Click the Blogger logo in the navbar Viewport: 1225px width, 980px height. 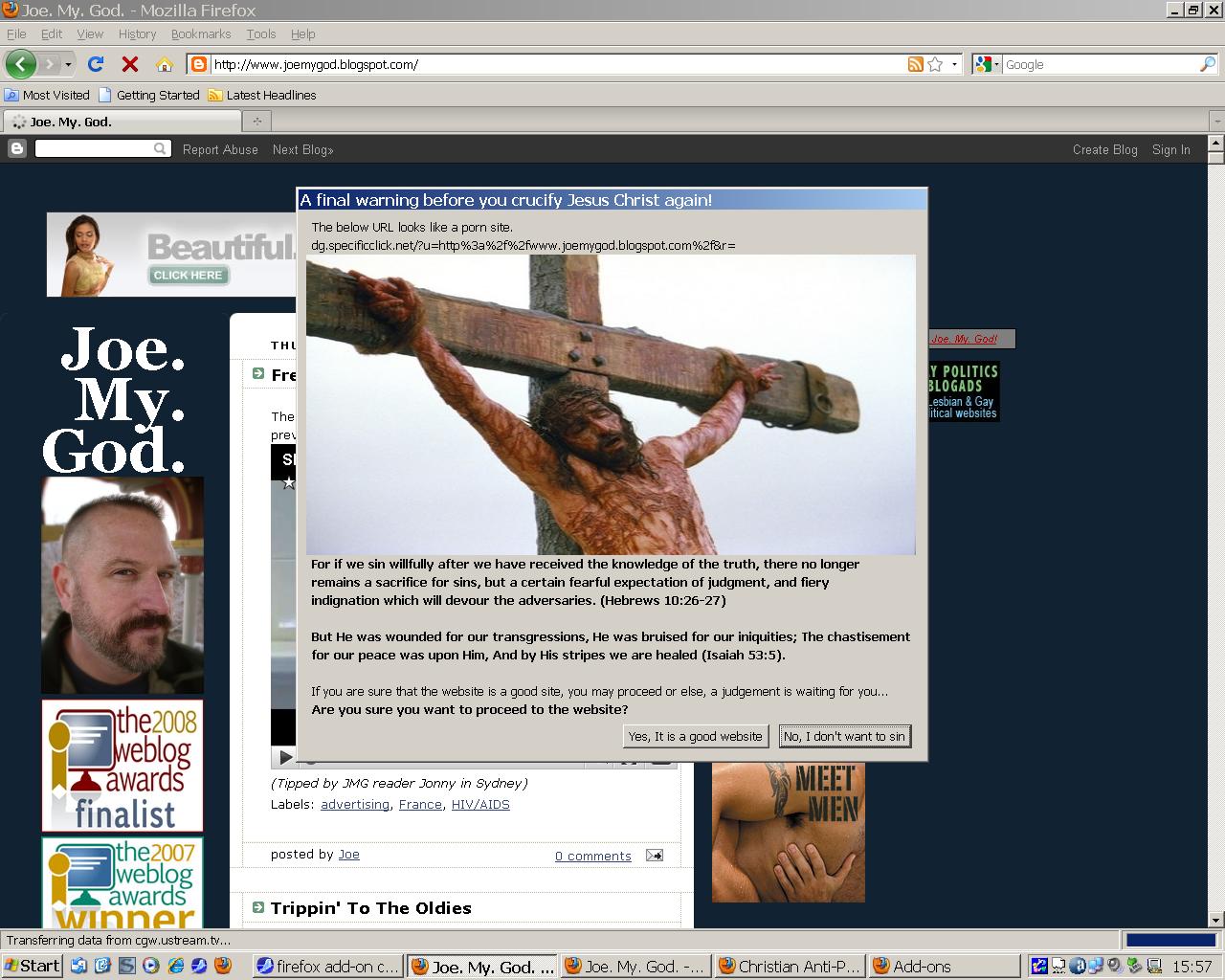click(17, 148)
